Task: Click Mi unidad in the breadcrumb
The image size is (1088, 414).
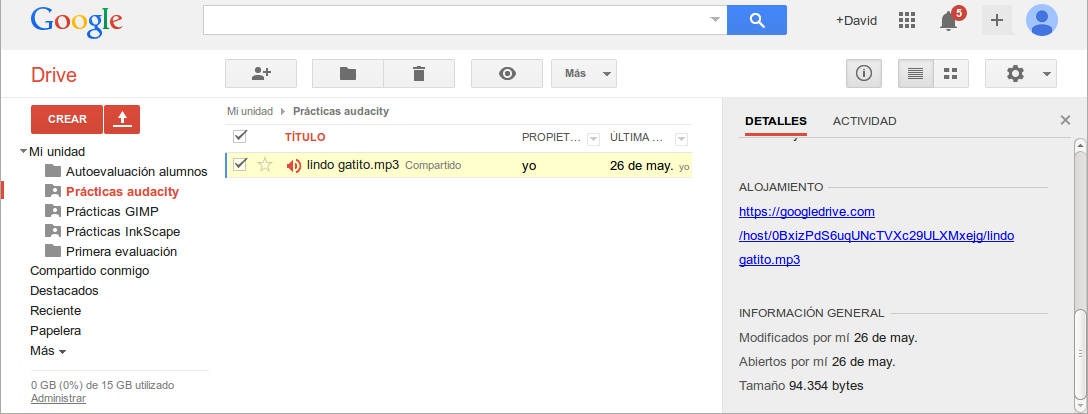Action: [x=250, y=111]
